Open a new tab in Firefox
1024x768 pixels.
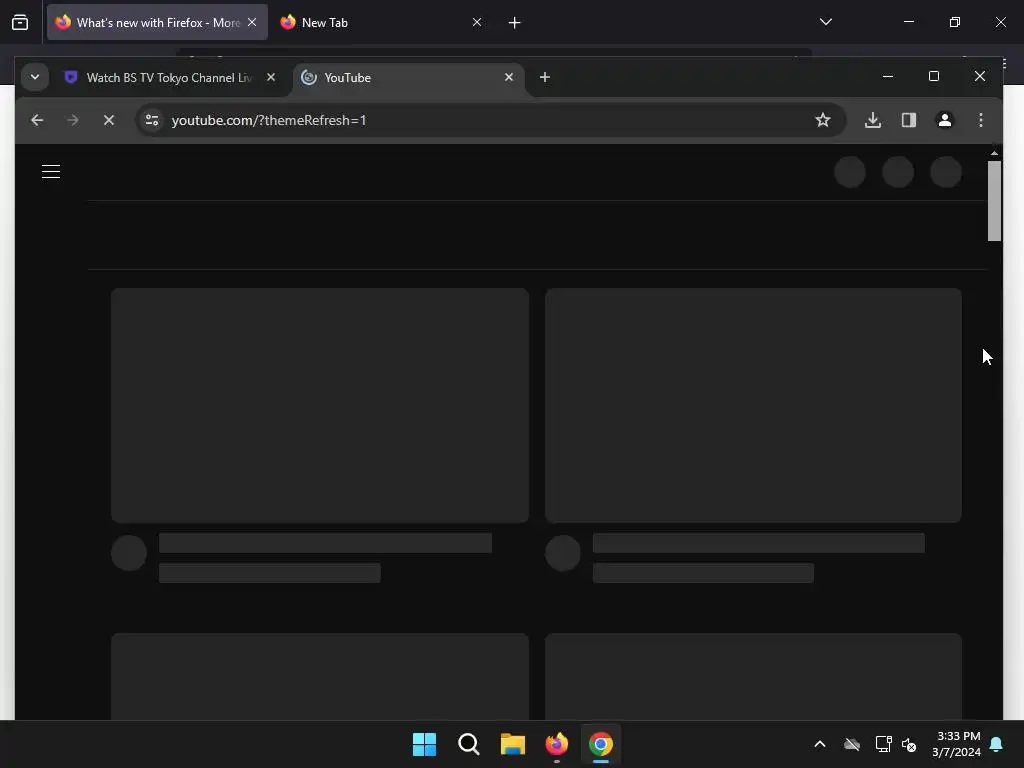click(515, 23)
